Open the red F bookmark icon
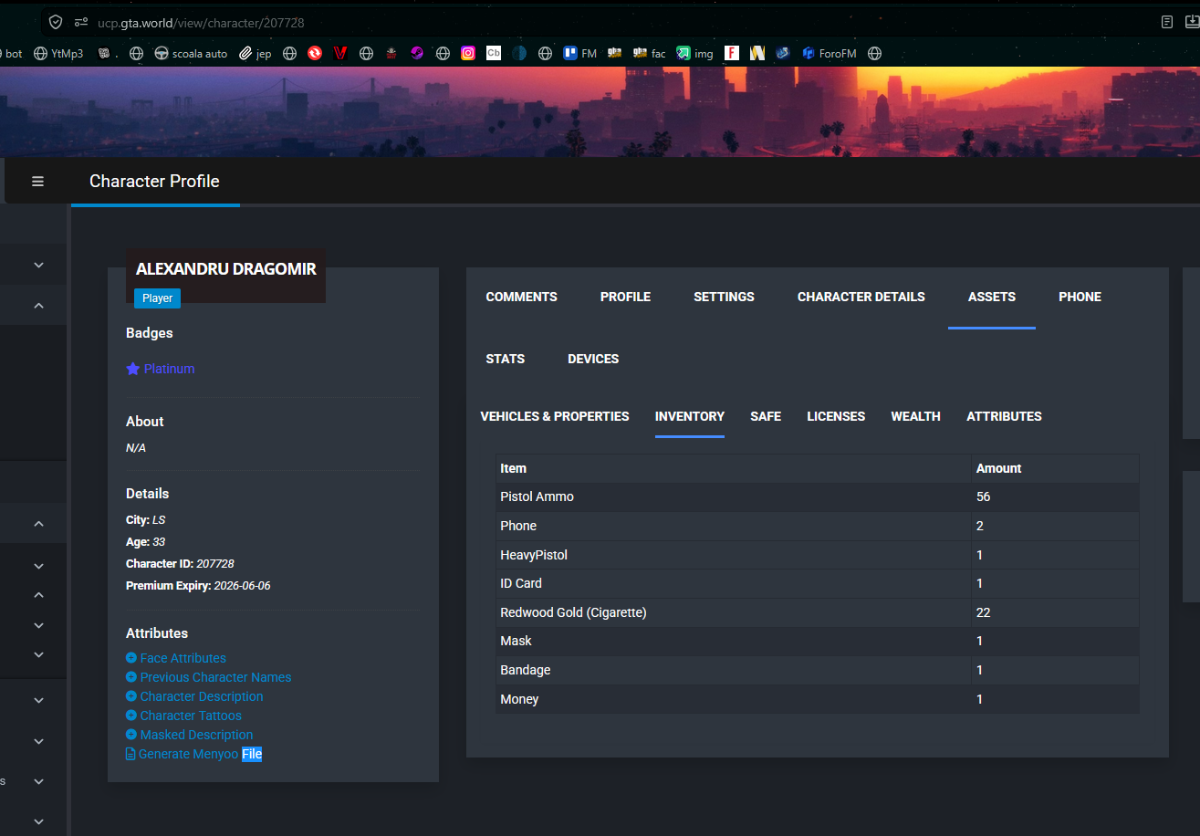This screenshot has width=1200, height=836. click(x=732, y=53)
